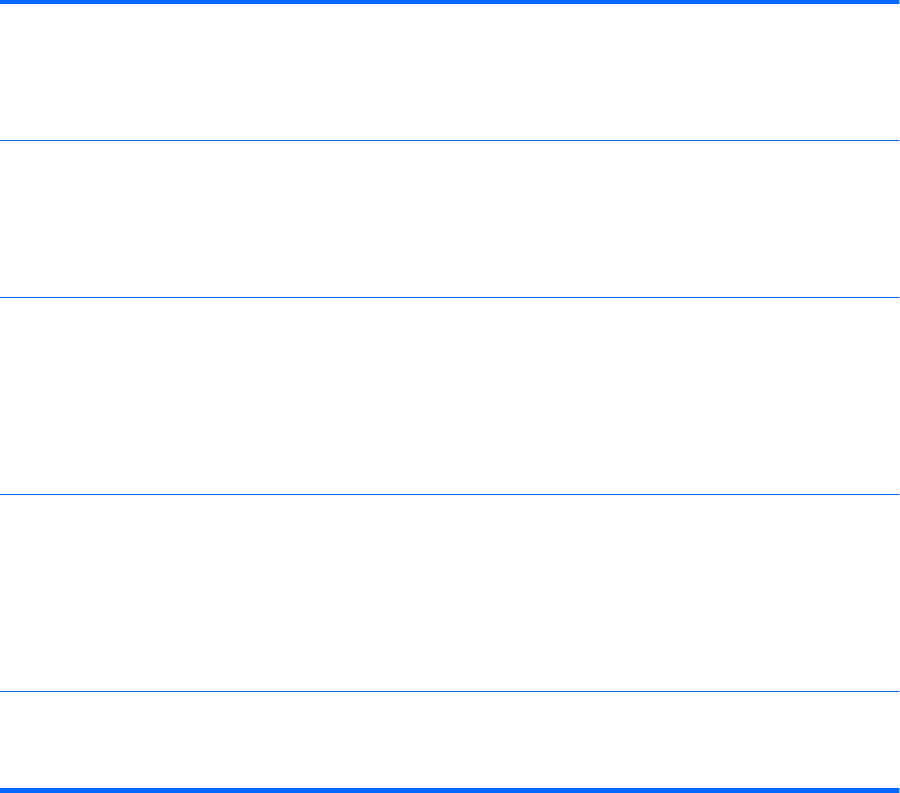Click inside the fourth blank table row
The width and height of the screenshot is (900, 793).
450,592
